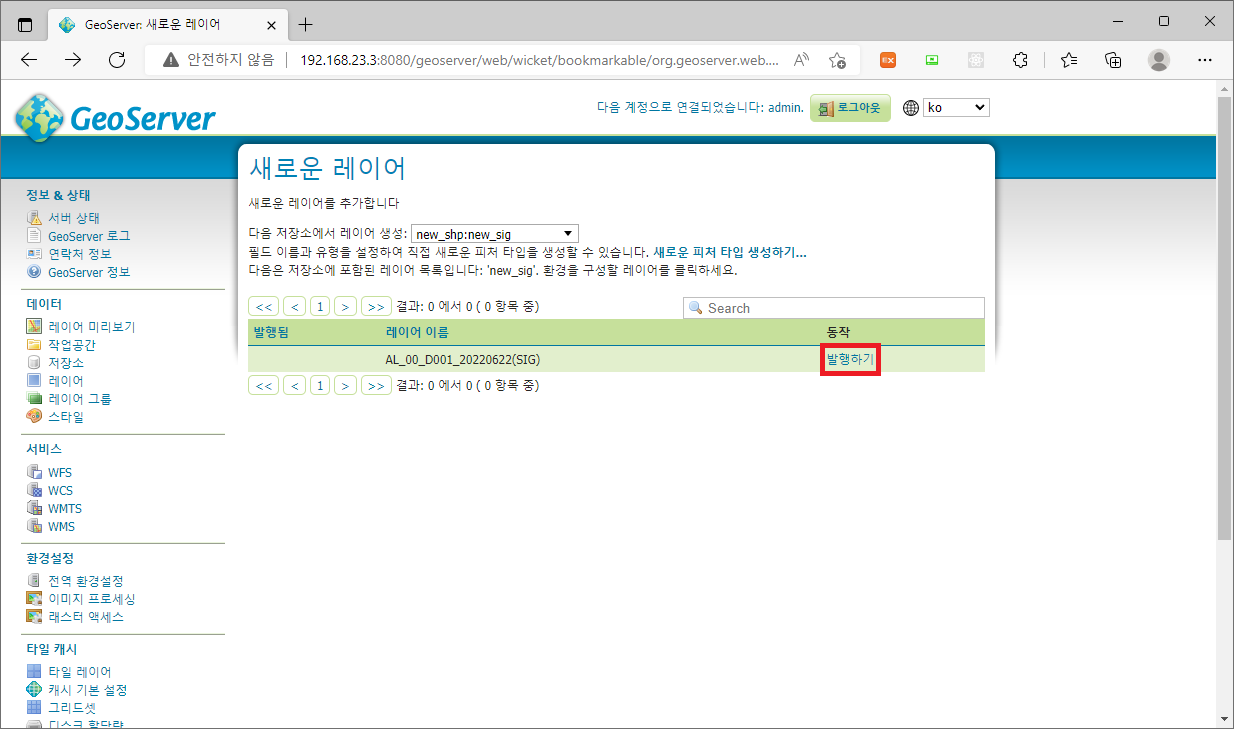Image resolution: width=1234 pixels, height=729 pixels.
Task: Click the 저장소 database icon
Action: click(x=34, y=362)
